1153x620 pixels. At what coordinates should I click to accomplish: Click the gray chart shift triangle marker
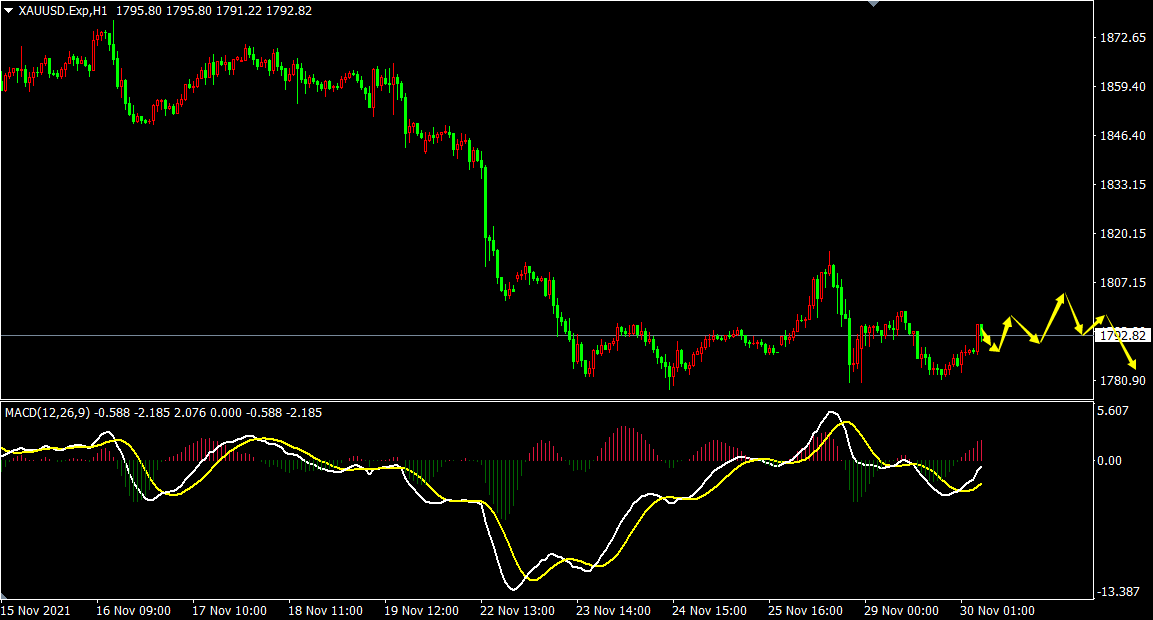[x=875, y=4]
